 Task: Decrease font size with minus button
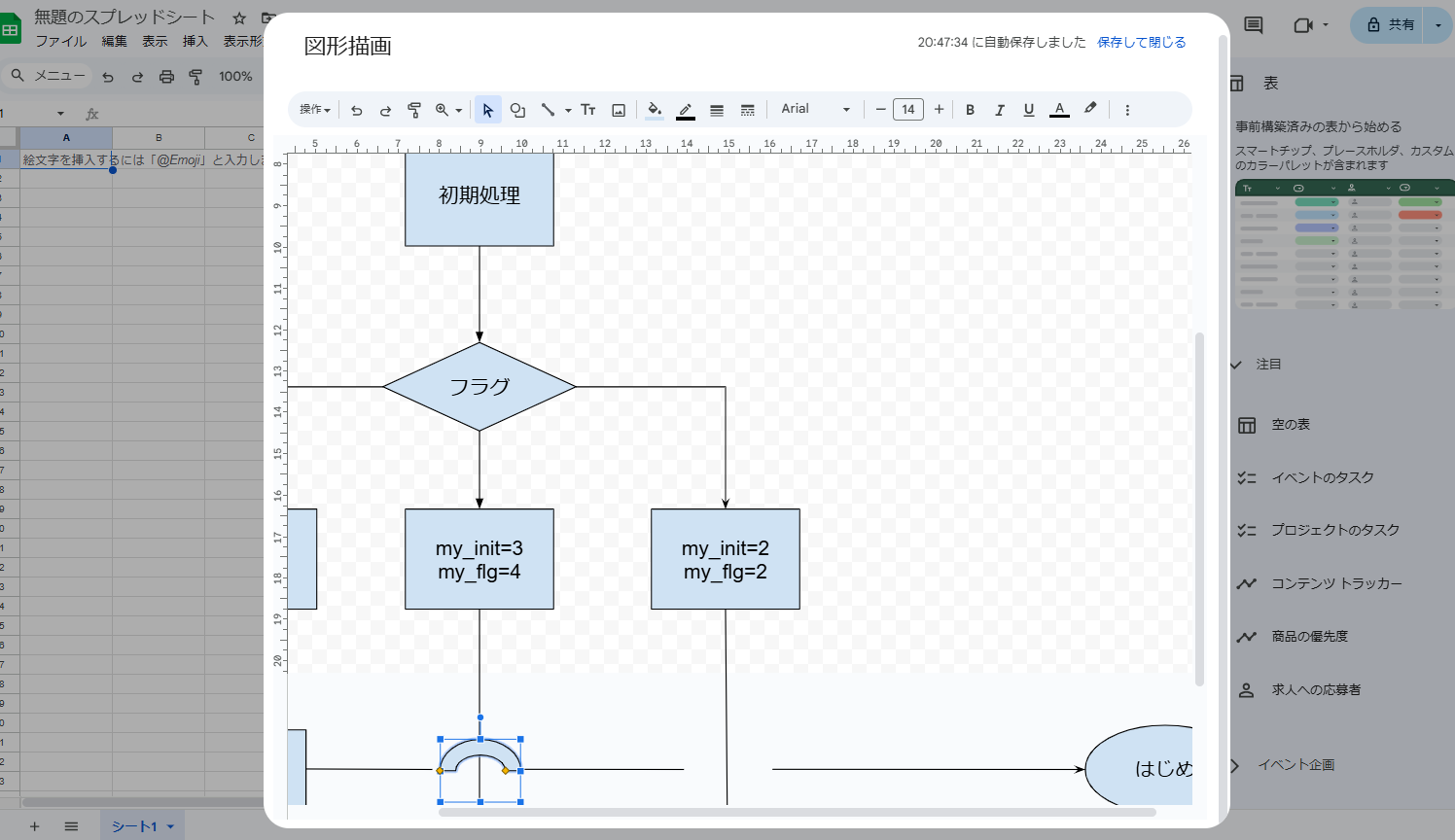880,110
